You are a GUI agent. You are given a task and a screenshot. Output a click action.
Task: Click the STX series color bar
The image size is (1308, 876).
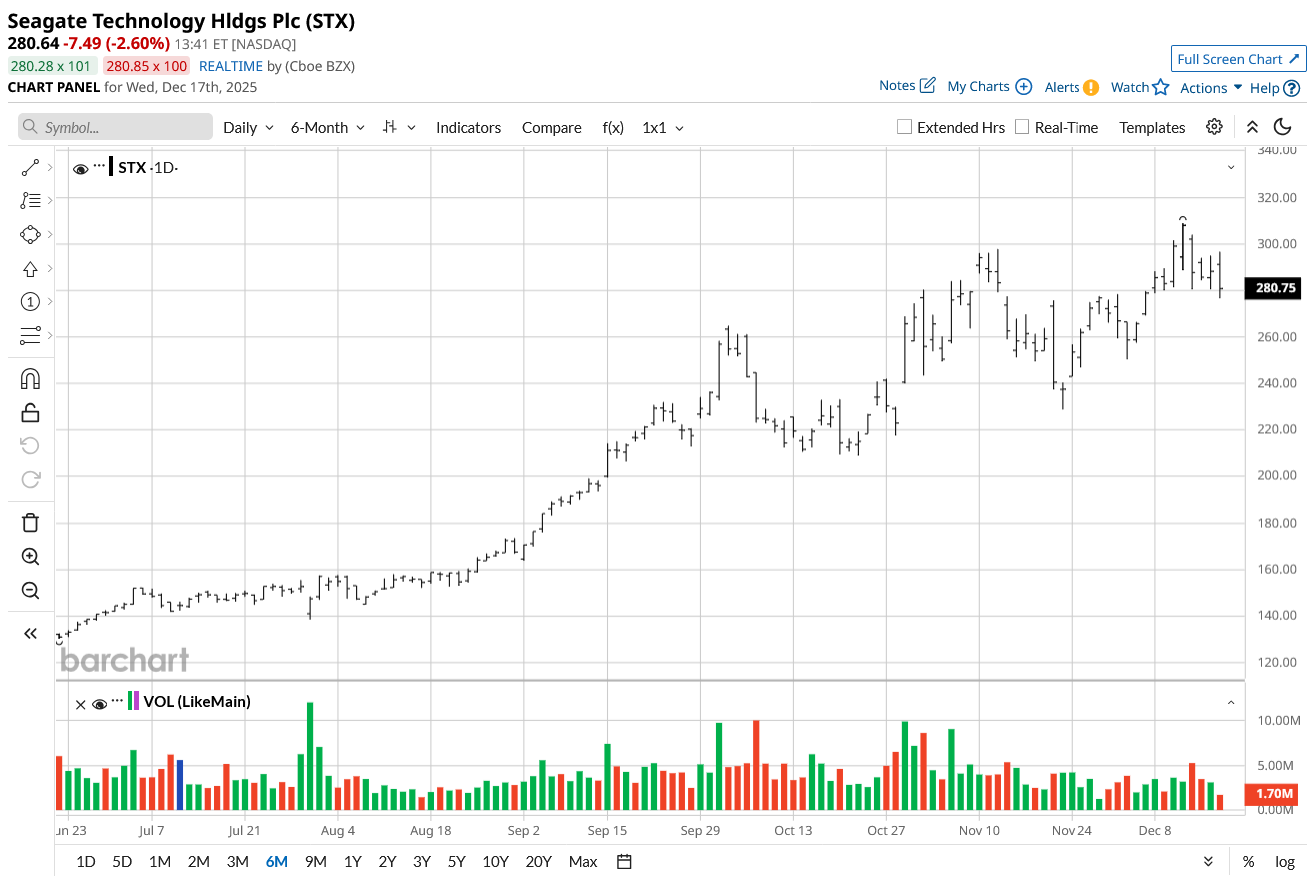tap(110, 167)
